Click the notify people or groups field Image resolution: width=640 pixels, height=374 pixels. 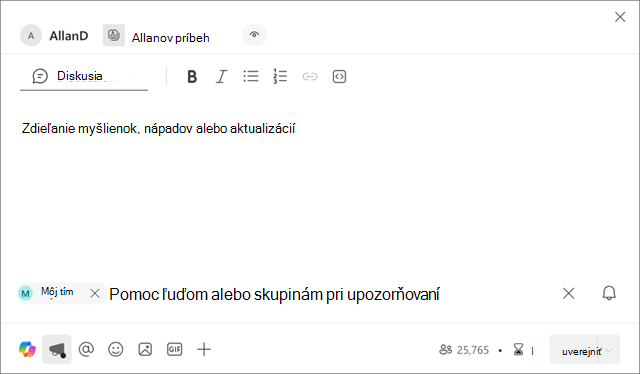point(274,294)
